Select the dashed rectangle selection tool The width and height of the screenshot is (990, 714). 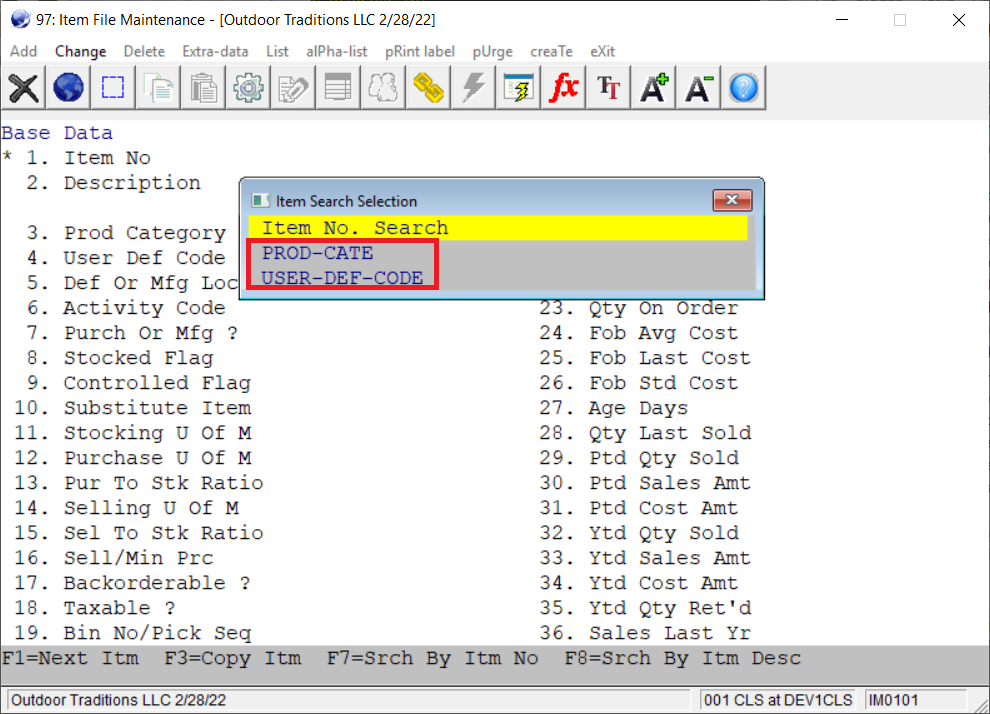point(112,88)
